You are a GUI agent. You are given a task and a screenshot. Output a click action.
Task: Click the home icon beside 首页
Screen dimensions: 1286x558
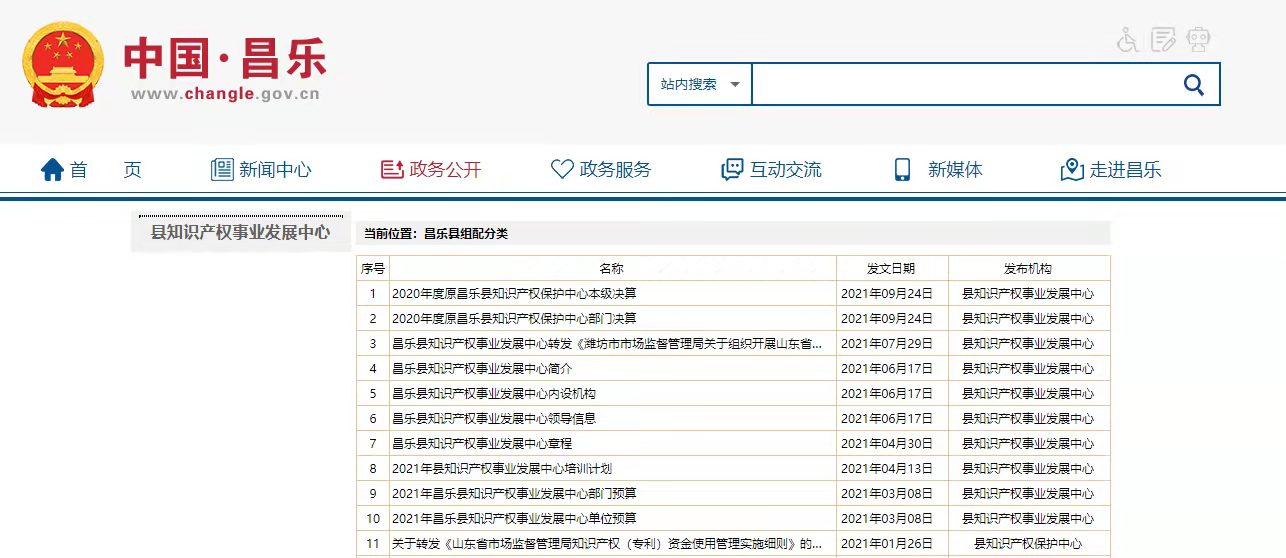pos(52,170)
